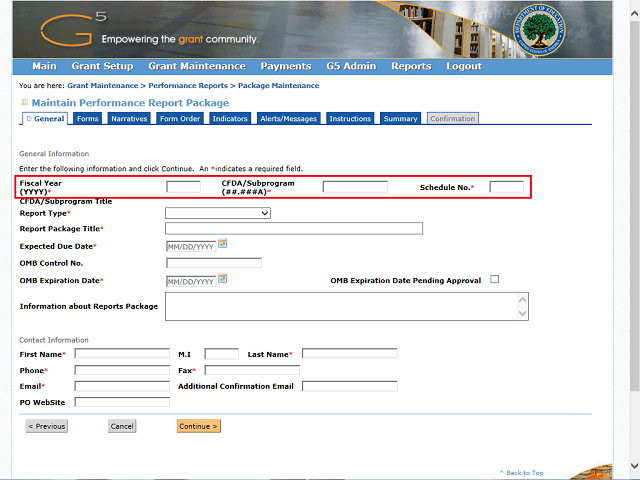
Task: Switch to the Summary tab
Action: point(400,119)
